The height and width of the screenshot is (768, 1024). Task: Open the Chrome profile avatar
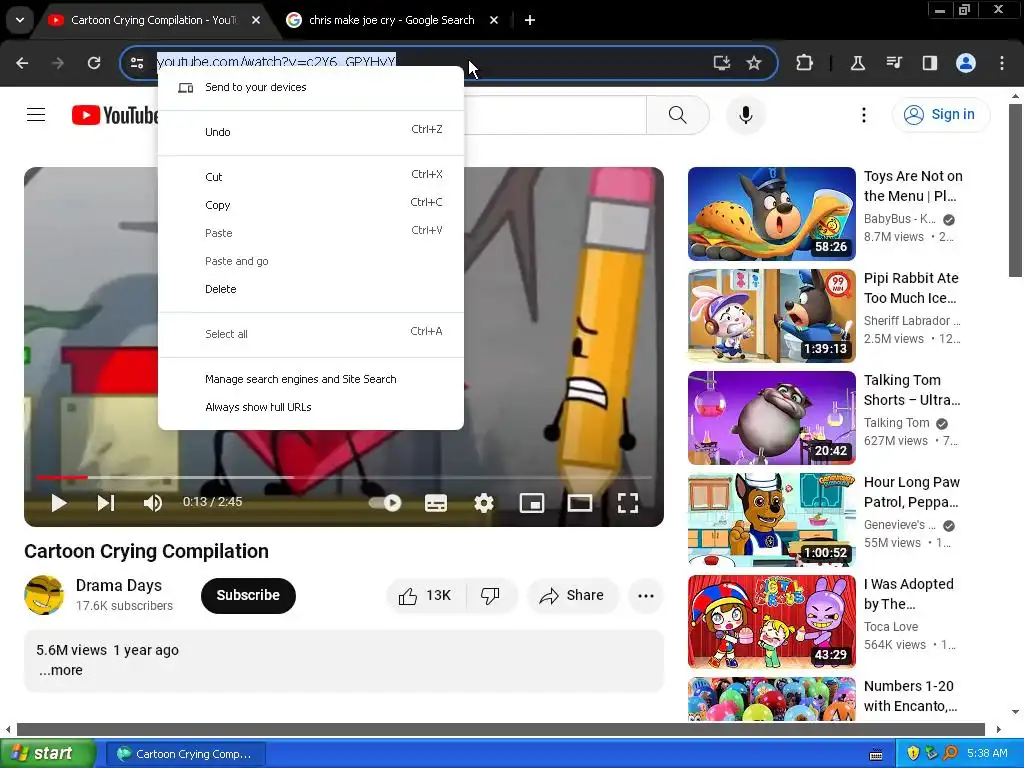(x=966, y=63)
